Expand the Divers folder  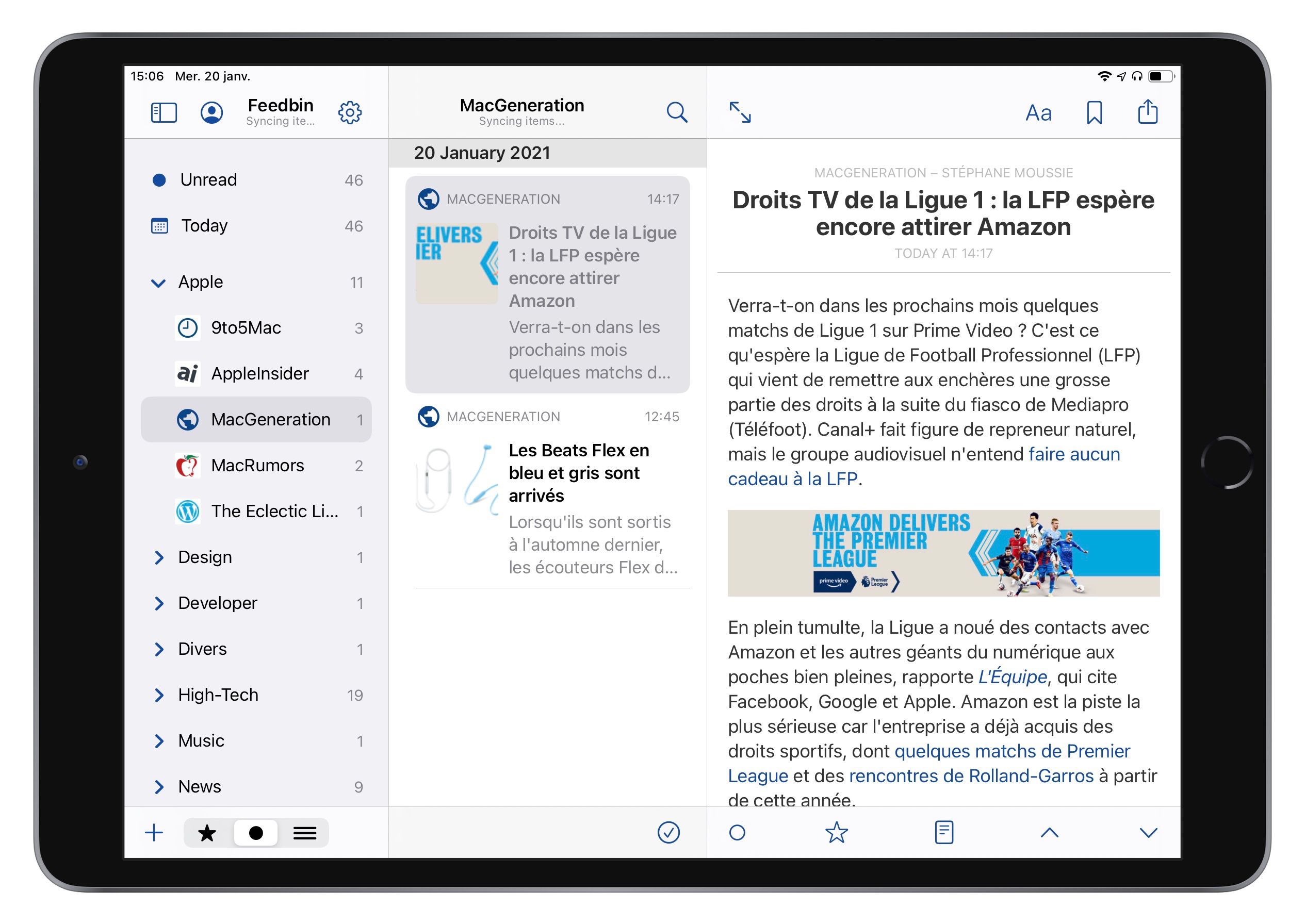[x=159, y=649]
